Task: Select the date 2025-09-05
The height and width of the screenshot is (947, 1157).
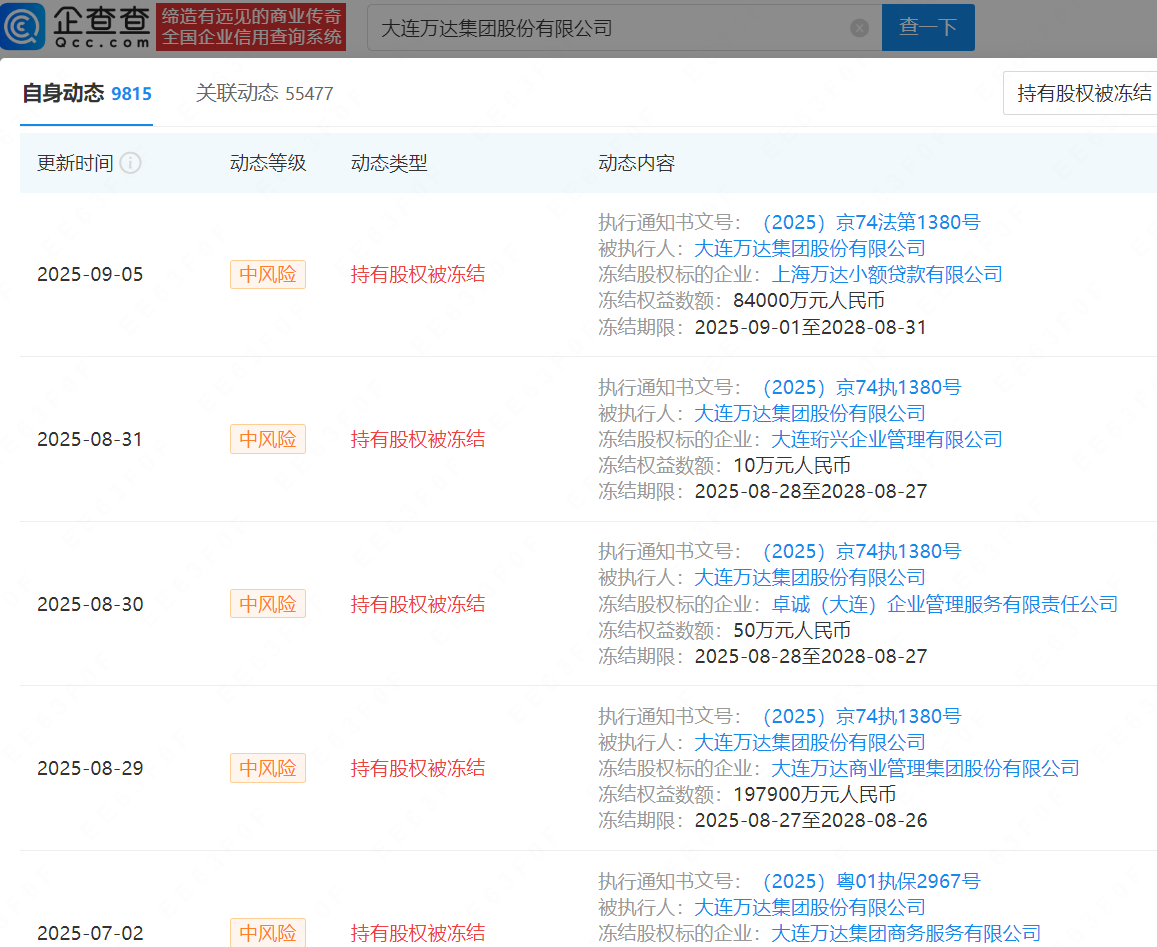Action: [90, 275]
